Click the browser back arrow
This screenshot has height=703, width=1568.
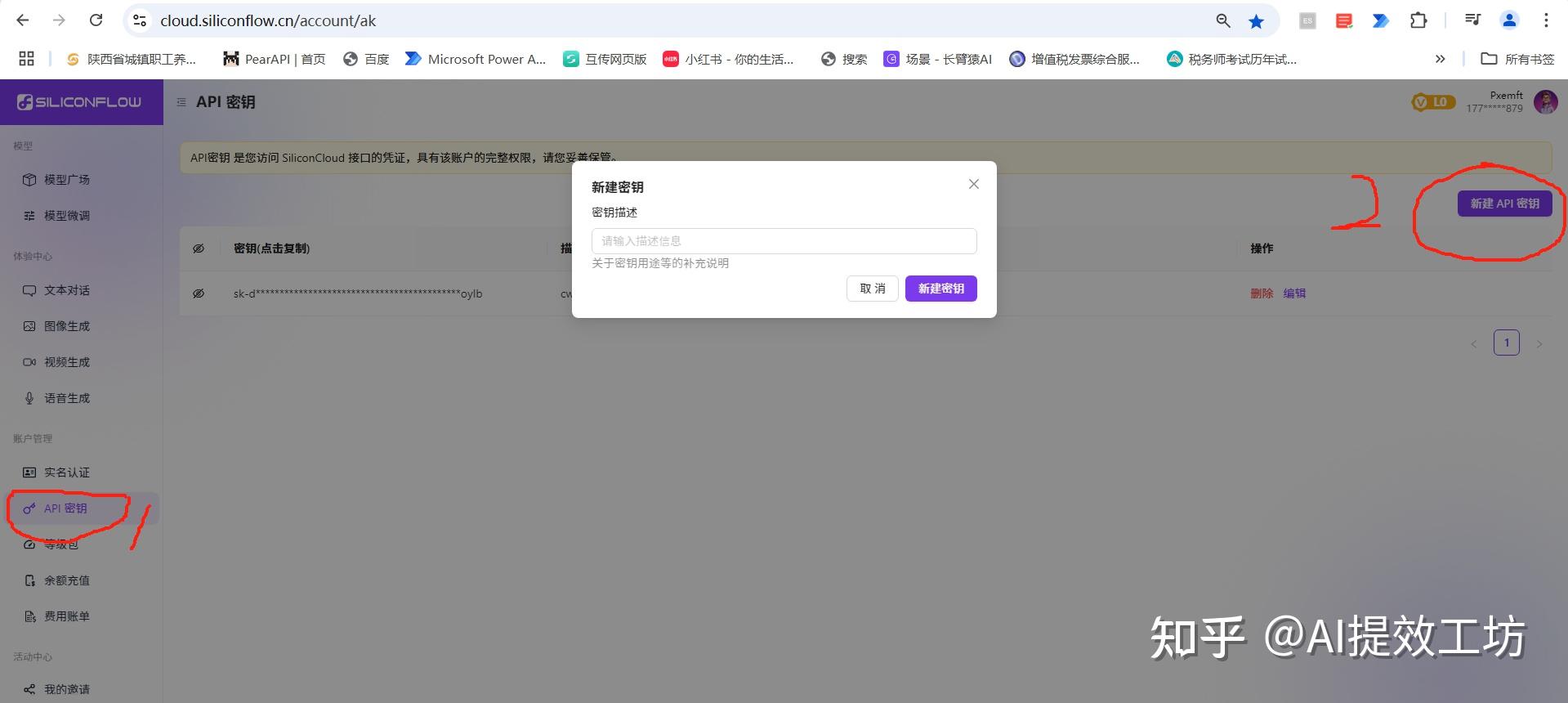tap(23, 20)
